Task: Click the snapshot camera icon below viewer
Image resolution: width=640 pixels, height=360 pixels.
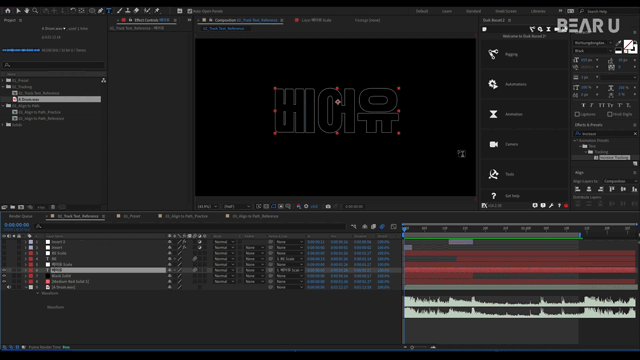Action: pos(328,207)
